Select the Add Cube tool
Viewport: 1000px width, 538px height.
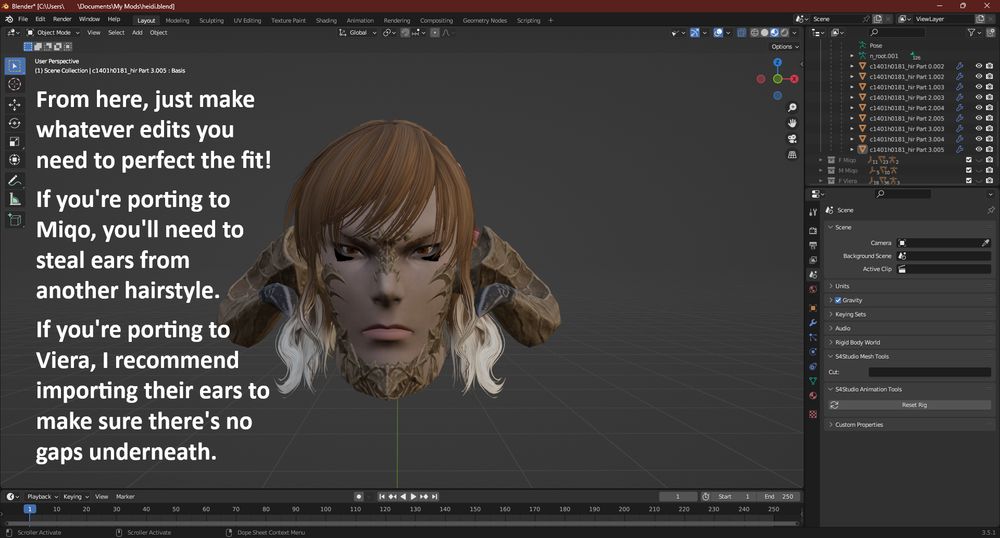(x=15, y=221)
